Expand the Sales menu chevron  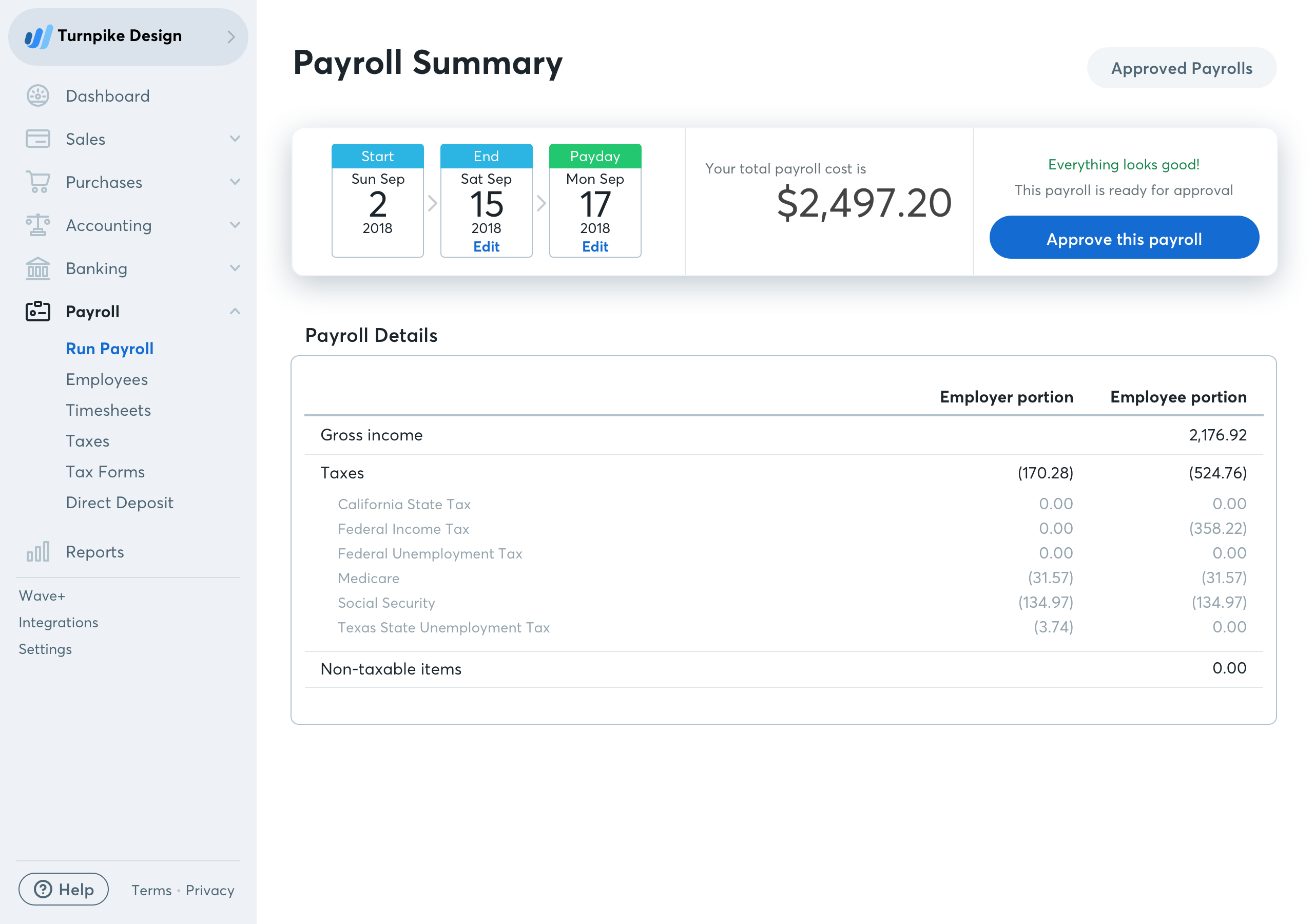pos(235,139)
